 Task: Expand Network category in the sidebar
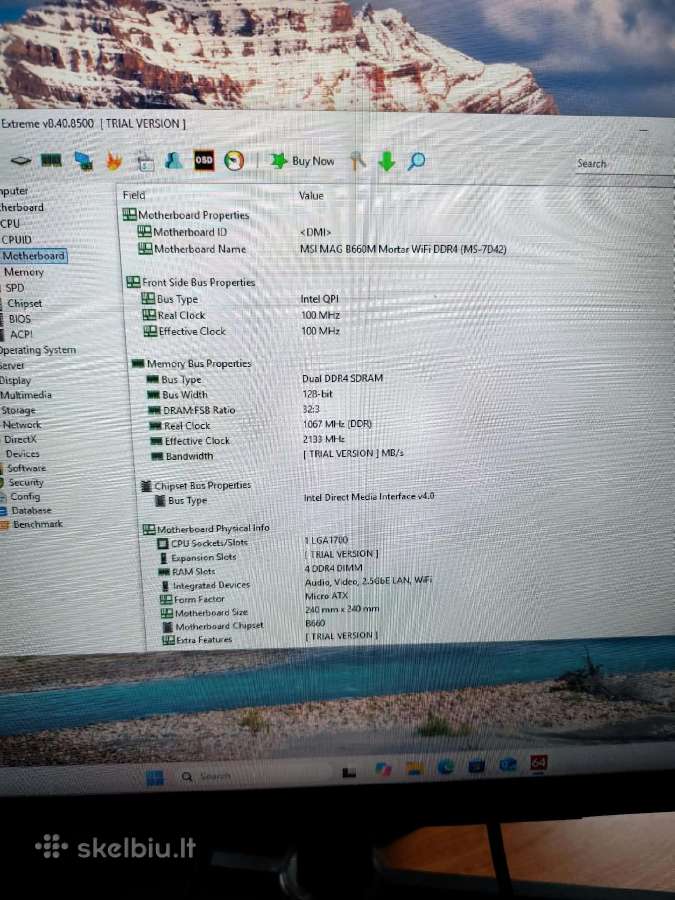coord(22,425)
